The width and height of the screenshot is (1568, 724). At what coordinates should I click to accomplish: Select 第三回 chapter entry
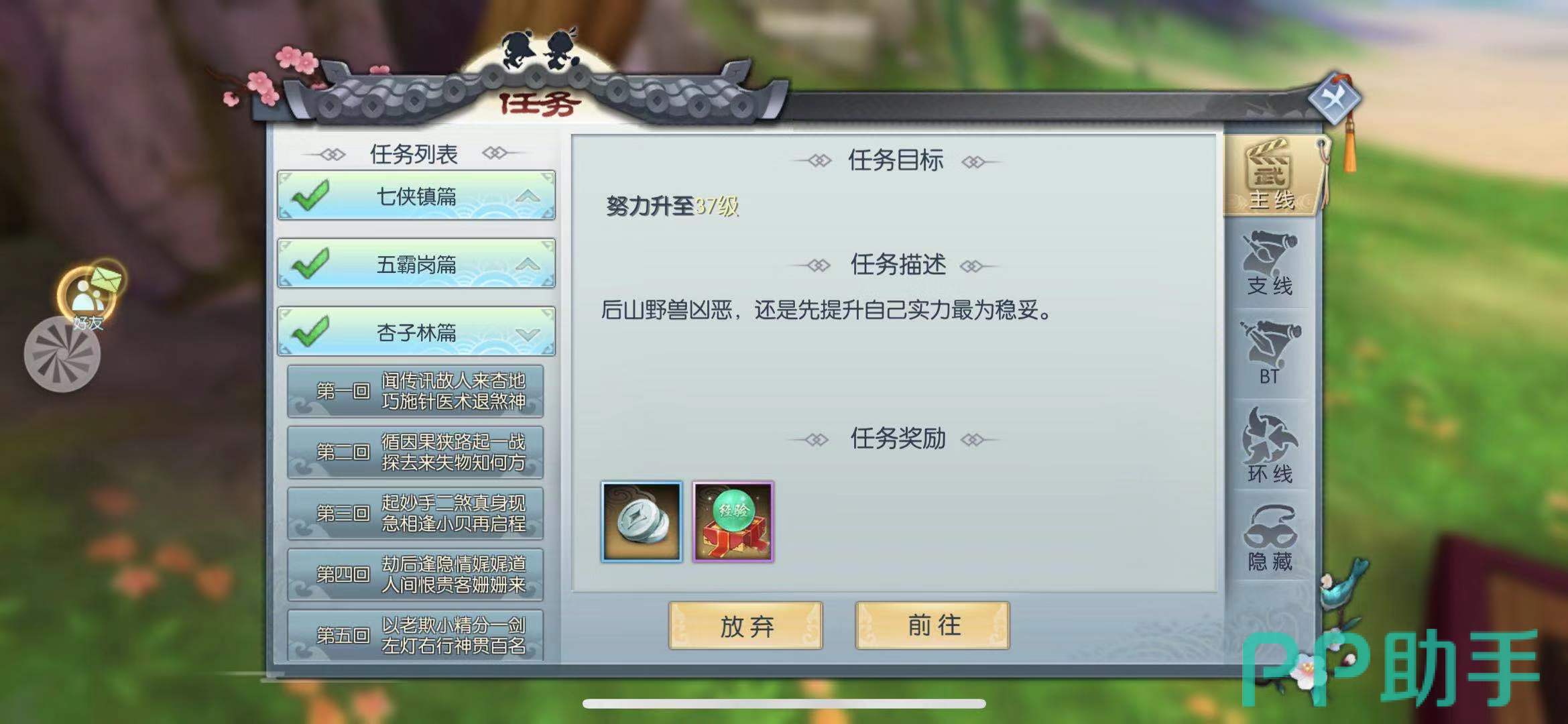(x=415, y=514)
